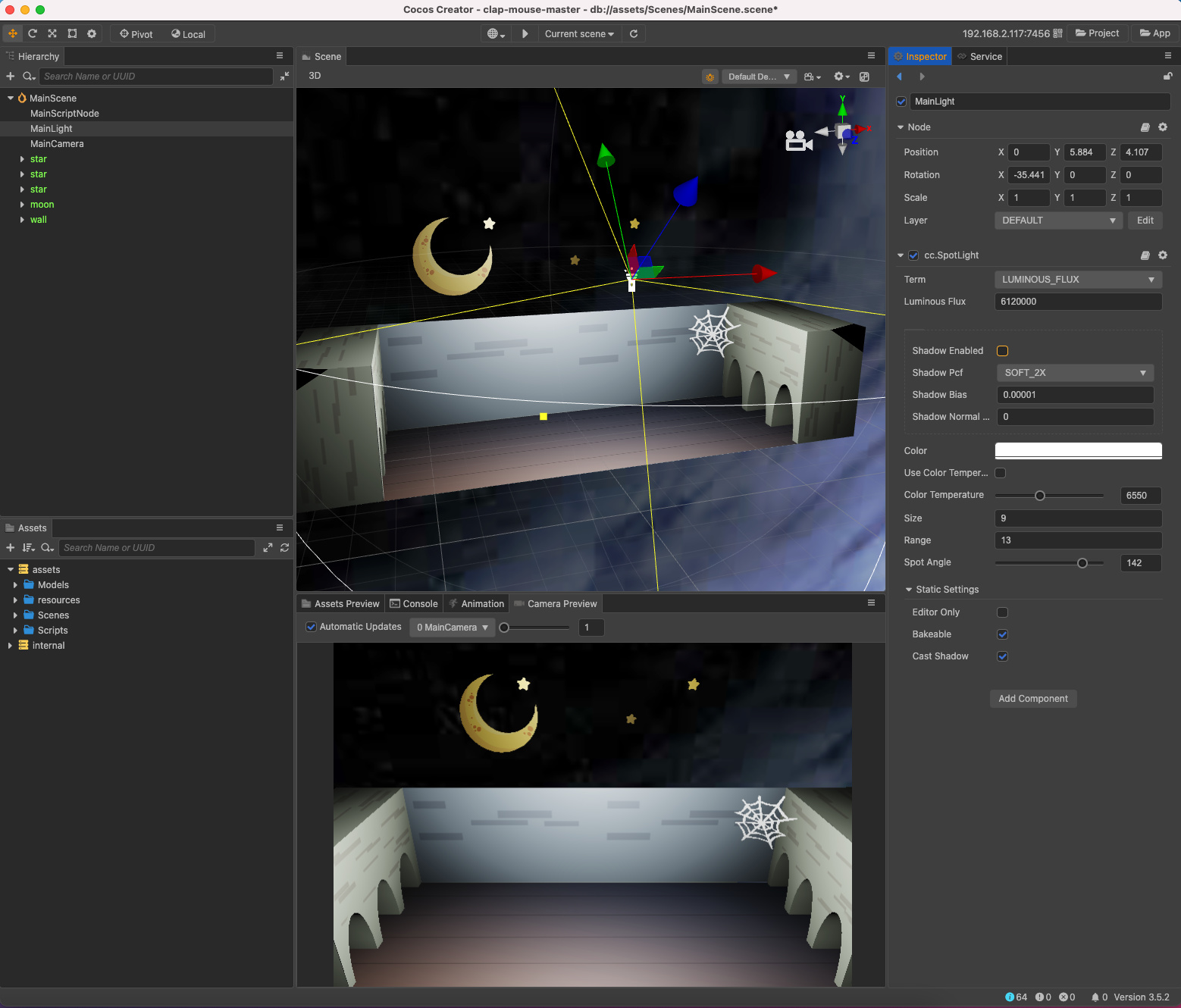Click the refresh icon in Assets panel
Image resolution: width=1181 pixels, height=1008 pixels.
pos(285,547)
